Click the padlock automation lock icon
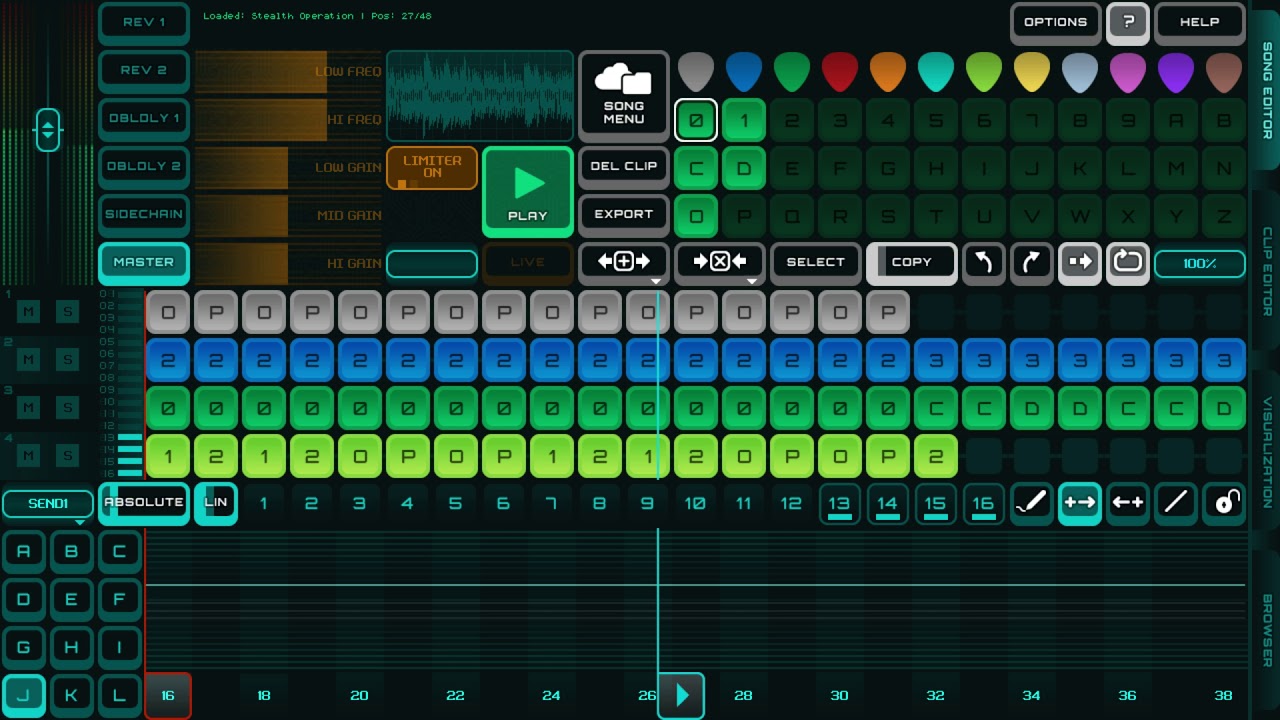Image resolution: width=1280 pixels, height=720 pixels. (1224, 503)
